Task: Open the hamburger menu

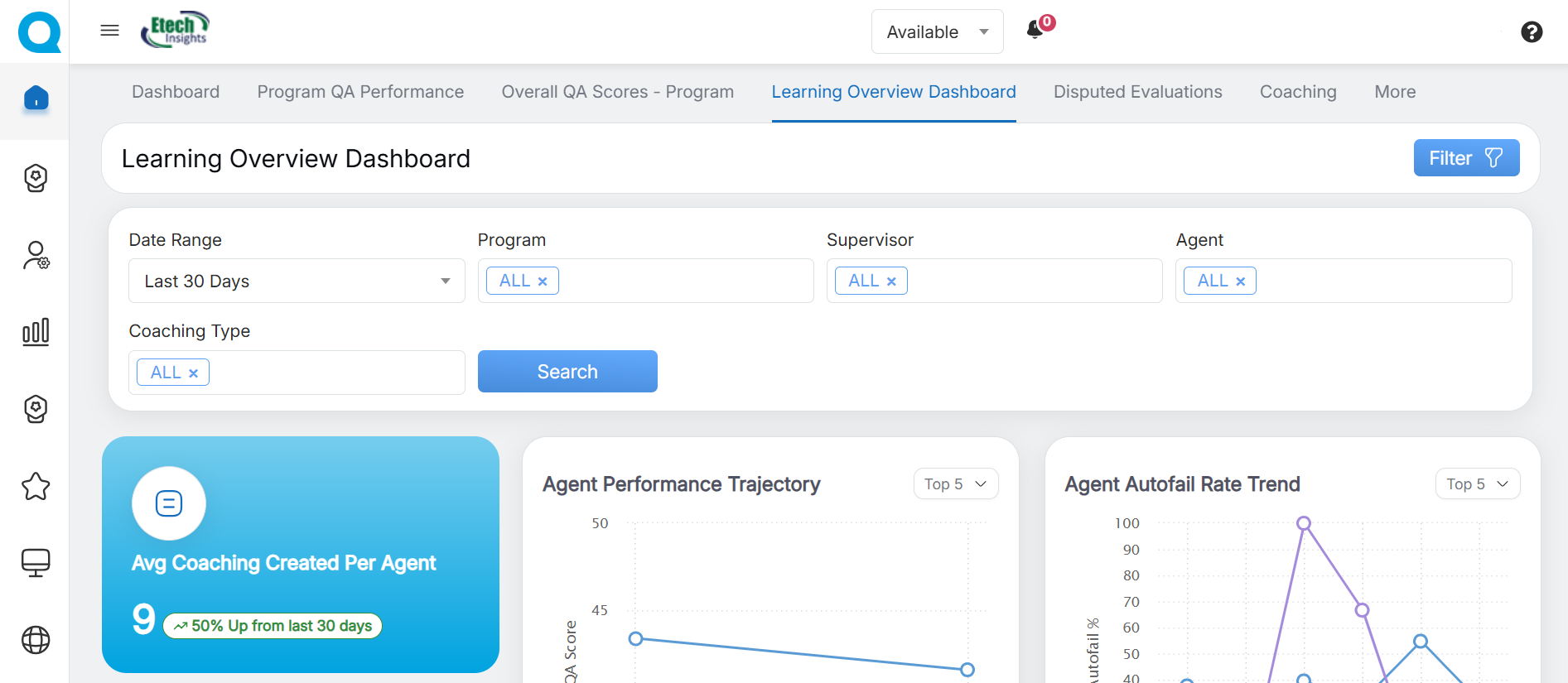Action: pyautogui.click(x=109, y=31)
